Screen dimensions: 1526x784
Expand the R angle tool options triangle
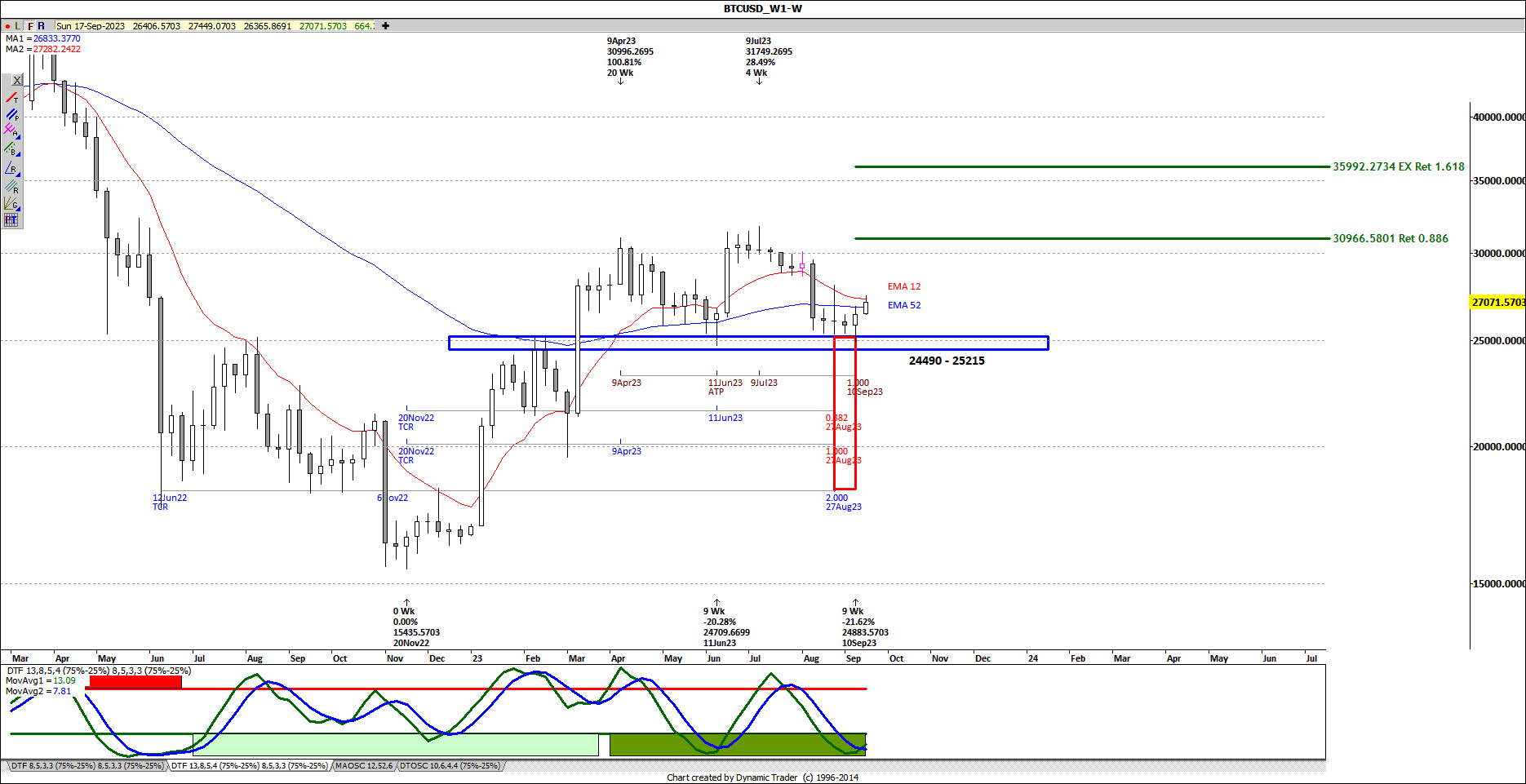pos(19,175)
